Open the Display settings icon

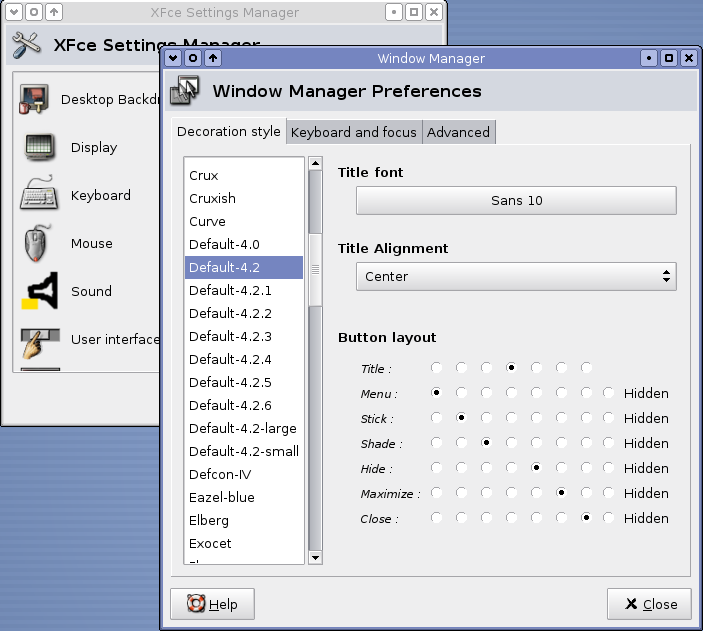point(40,148)
